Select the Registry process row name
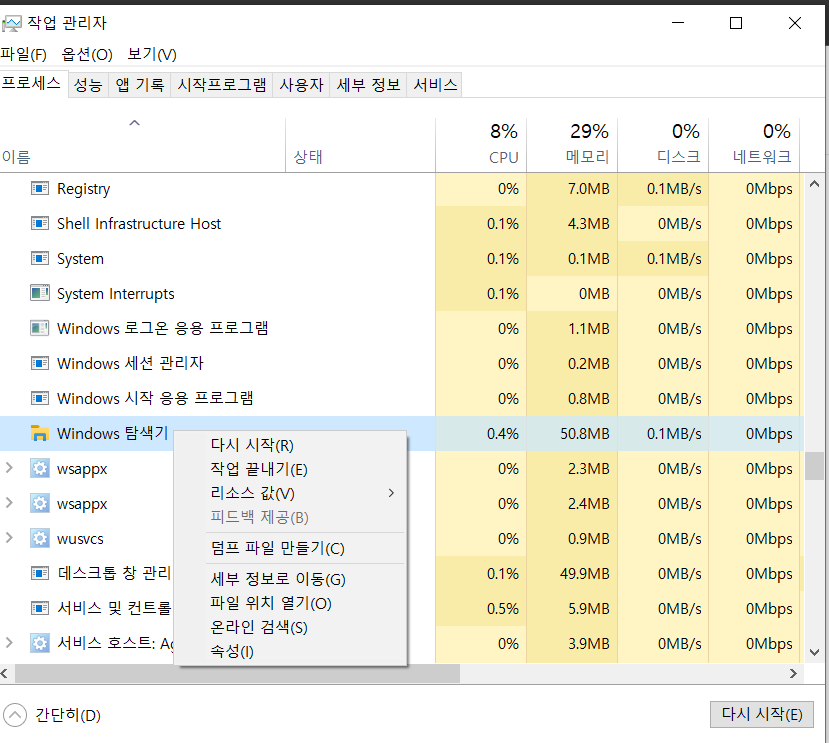 click(84, 189)
